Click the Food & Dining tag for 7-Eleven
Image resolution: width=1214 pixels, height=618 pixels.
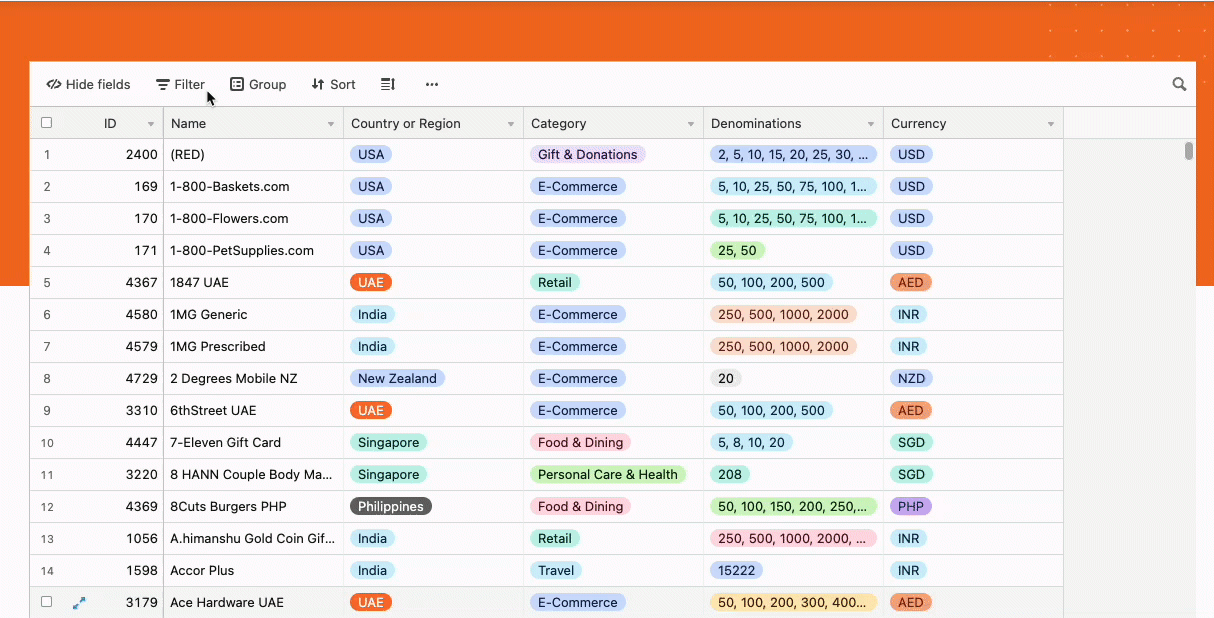pos(580,443)
